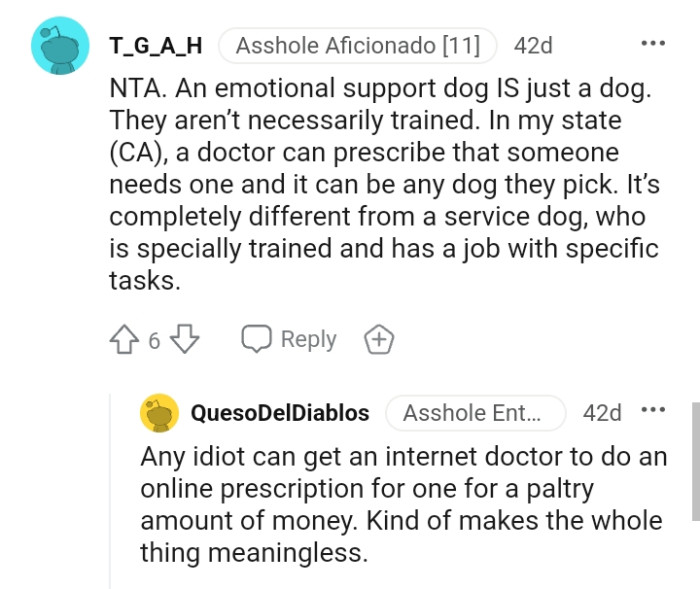
Task: Click the Reply speech bubble icon
Action: coord(256,340)
